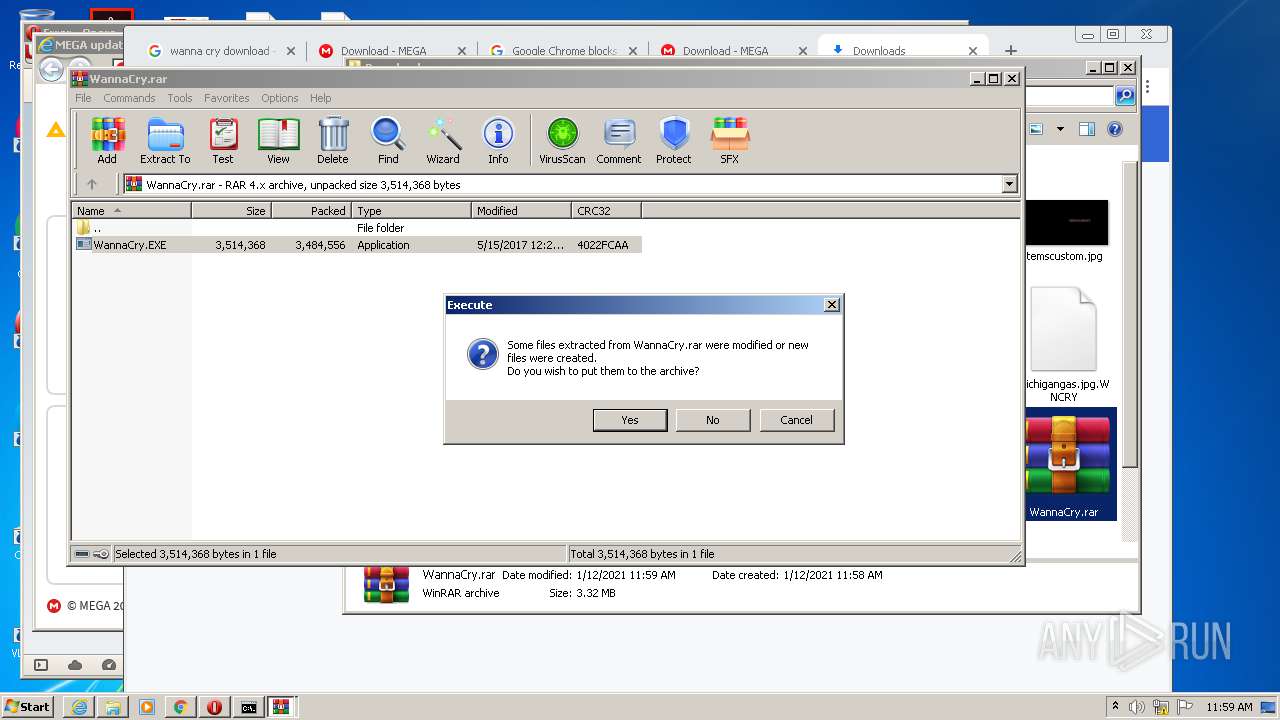
Task: Open Chrome from the taskbar
Action: 180,707
